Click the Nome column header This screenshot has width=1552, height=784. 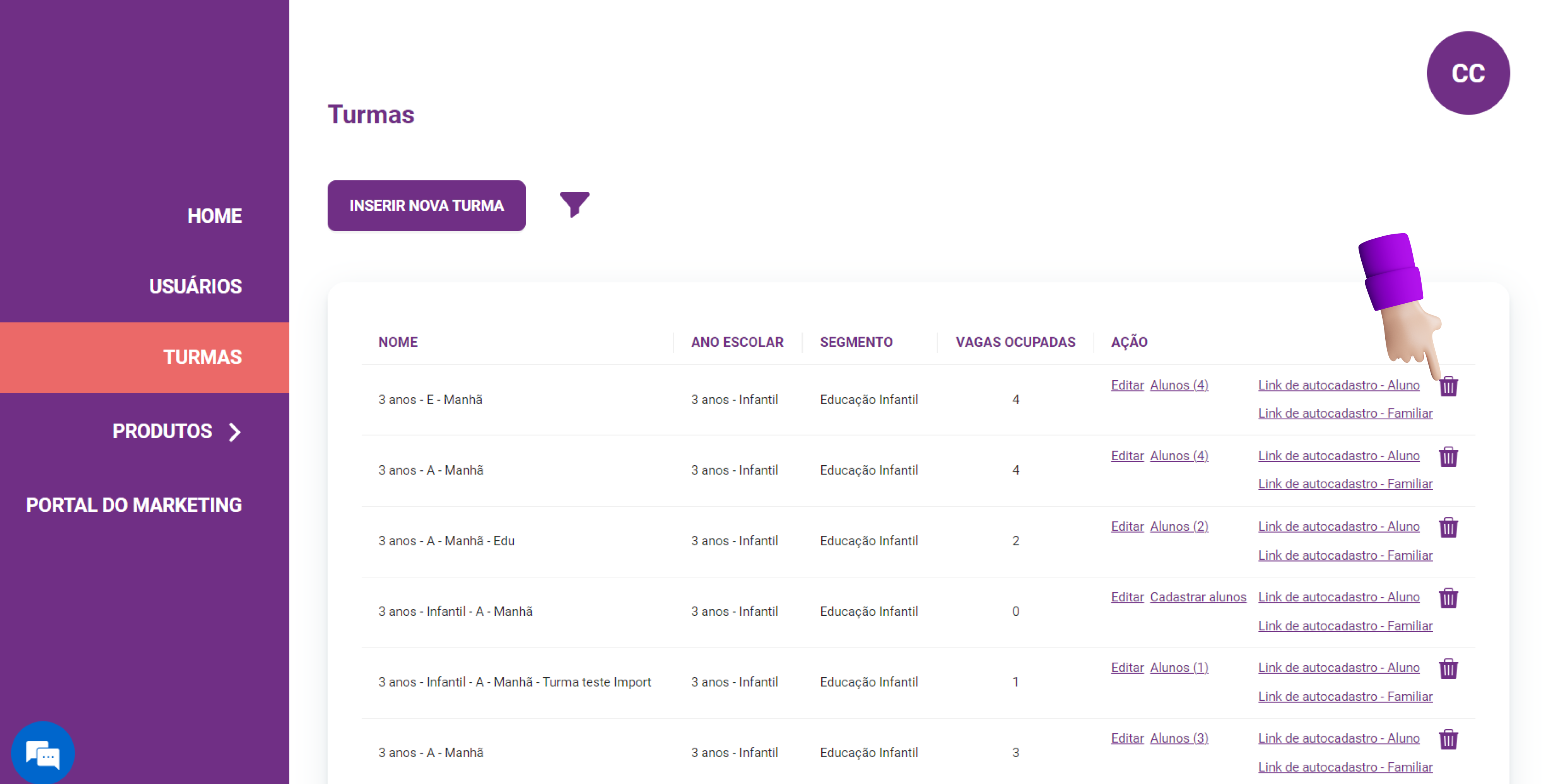pyautogui.click(x=398, y=342)
